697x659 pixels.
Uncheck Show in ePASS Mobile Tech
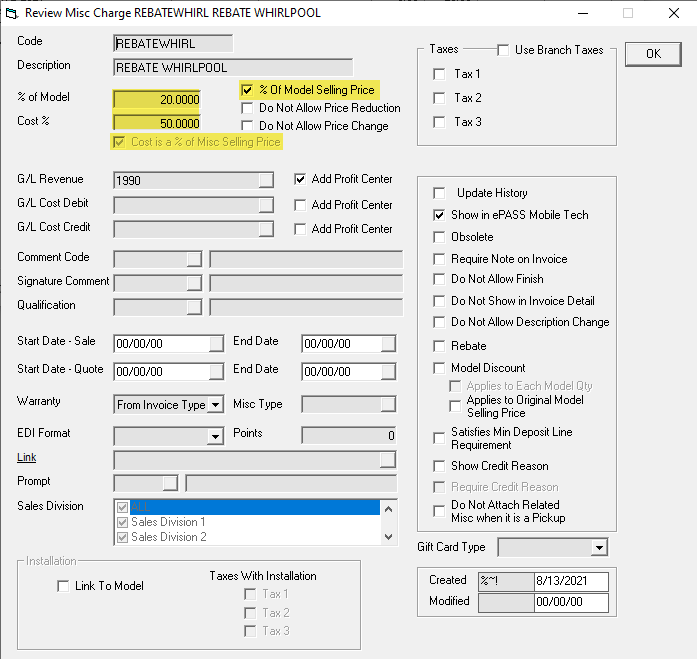[439, 215]
